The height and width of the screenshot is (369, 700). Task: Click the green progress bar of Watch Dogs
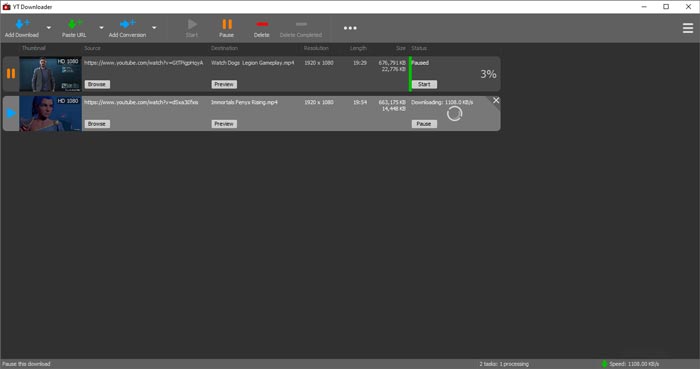coord(410,74)
